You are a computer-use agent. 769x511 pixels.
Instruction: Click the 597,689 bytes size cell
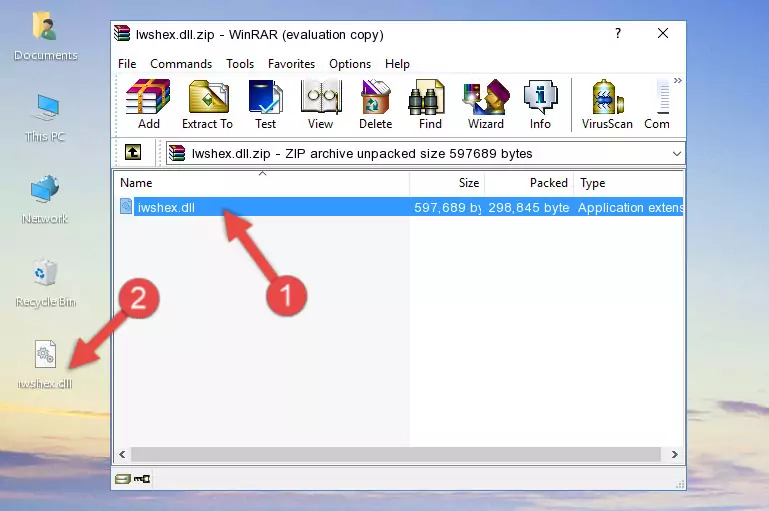(x=447, y=207)
